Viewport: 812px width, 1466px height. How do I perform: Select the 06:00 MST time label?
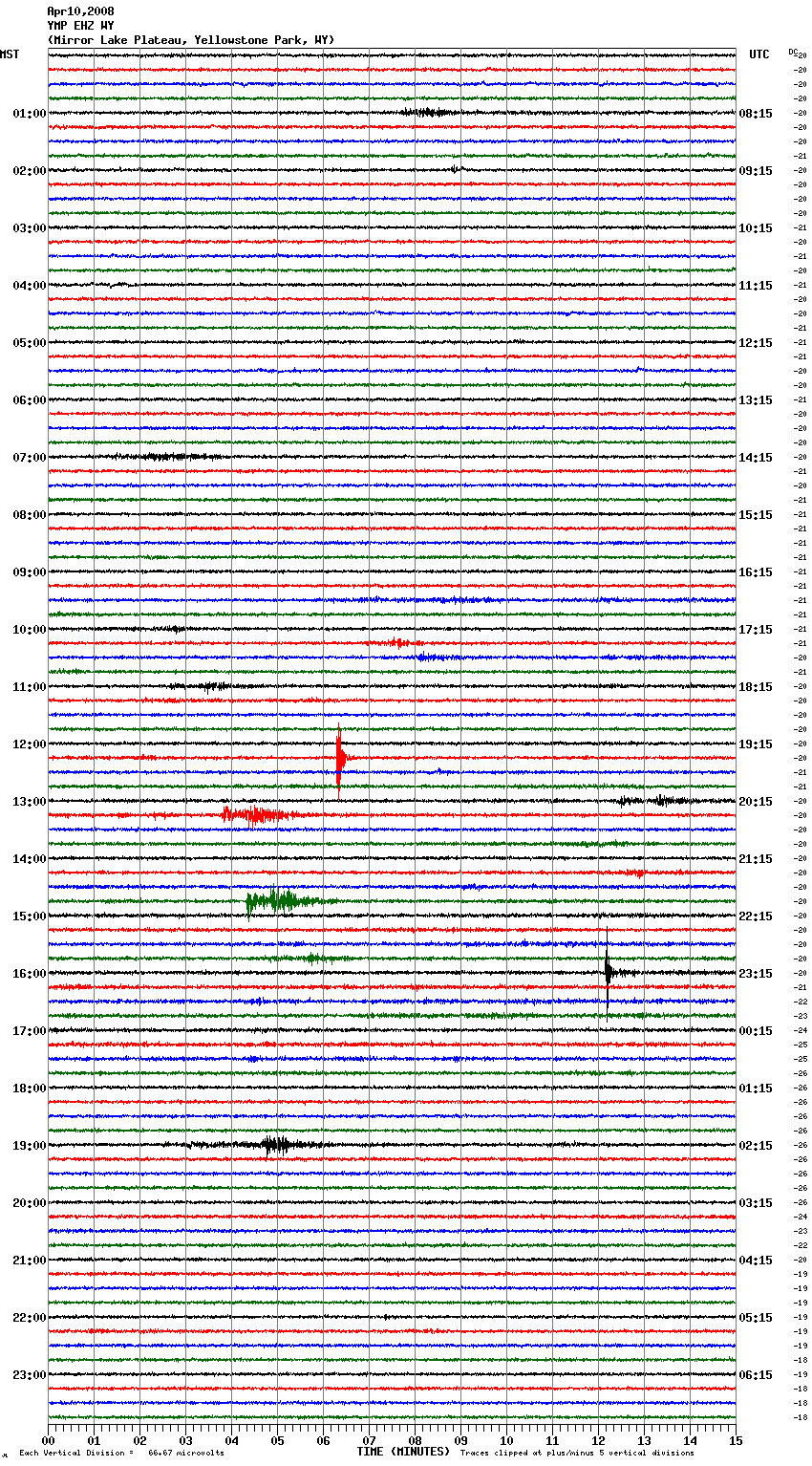(30, 400)
